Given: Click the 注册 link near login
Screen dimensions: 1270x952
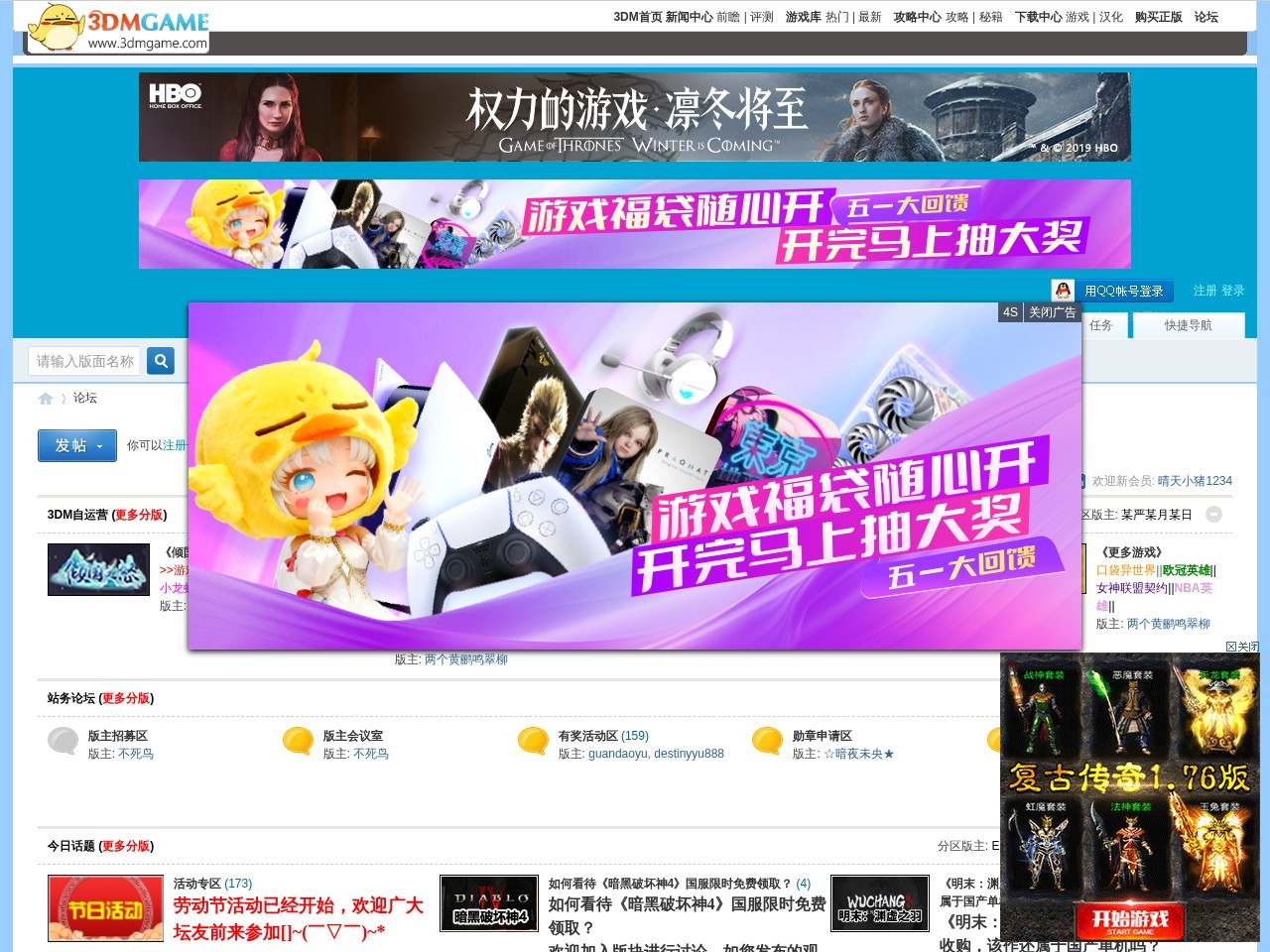Looking at the screenshot, I should tap(1205, 291).
